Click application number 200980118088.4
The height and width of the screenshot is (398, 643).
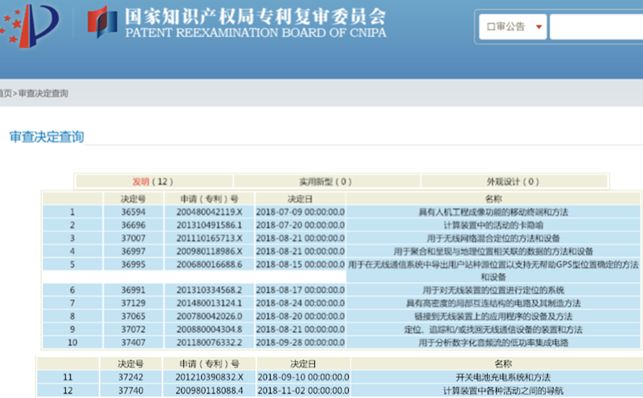(209, 391)
